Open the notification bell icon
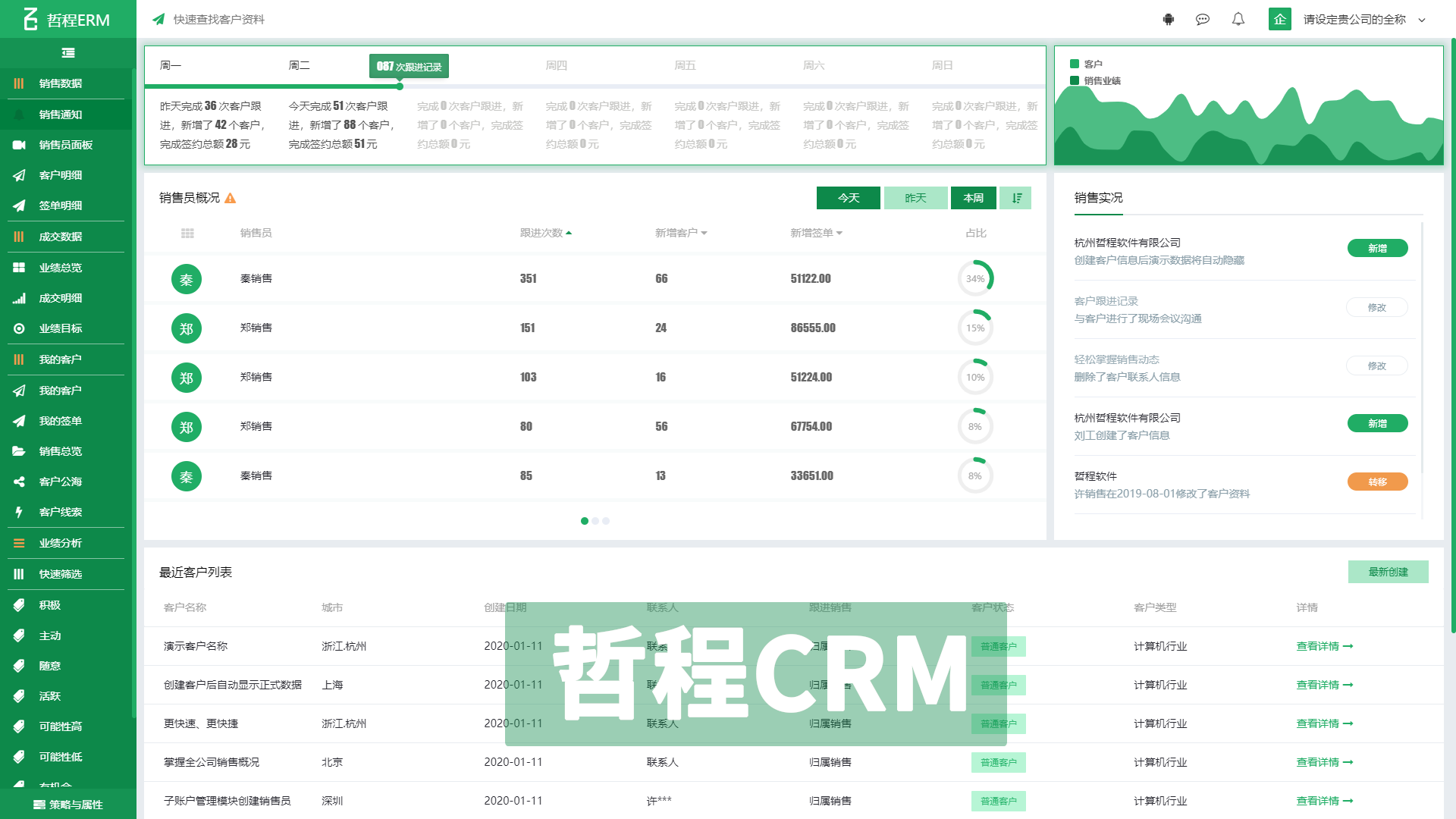Image resolution: width=1456 pixels, height=819 pixels. 1238,20
